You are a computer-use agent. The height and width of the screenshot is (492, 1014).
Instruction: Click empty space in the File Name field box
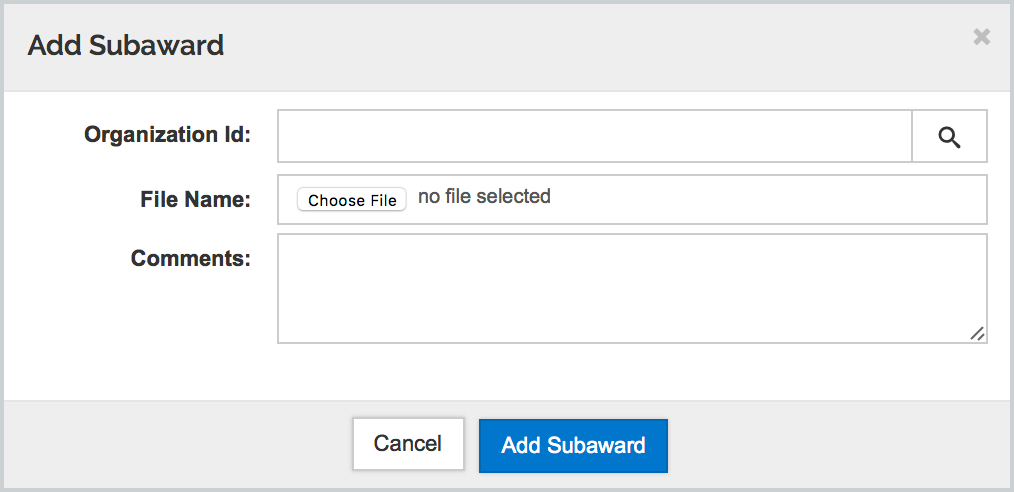click(x=770, y=199)
